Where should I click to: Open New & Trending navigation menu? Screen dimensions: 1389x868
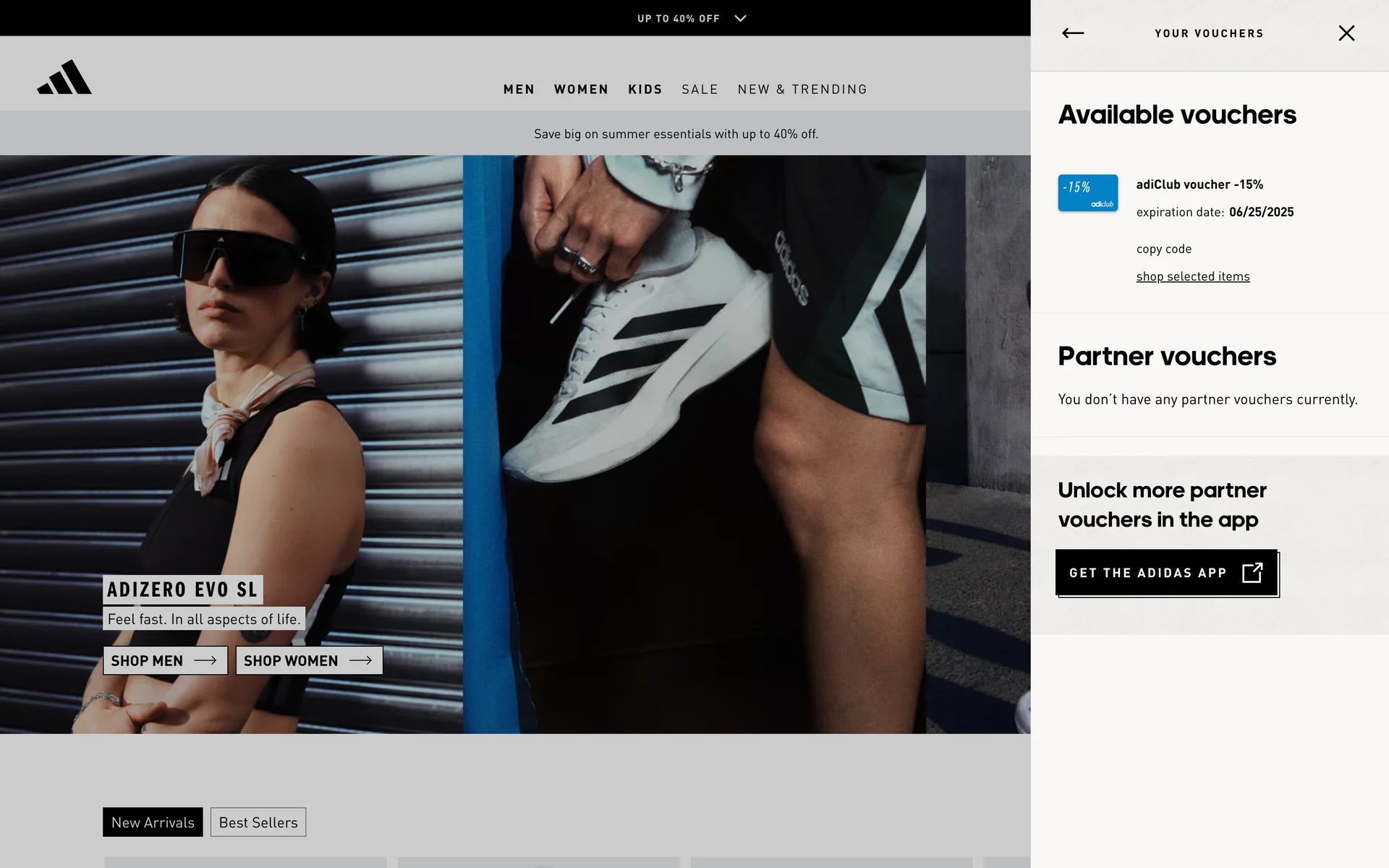(802, 89)
